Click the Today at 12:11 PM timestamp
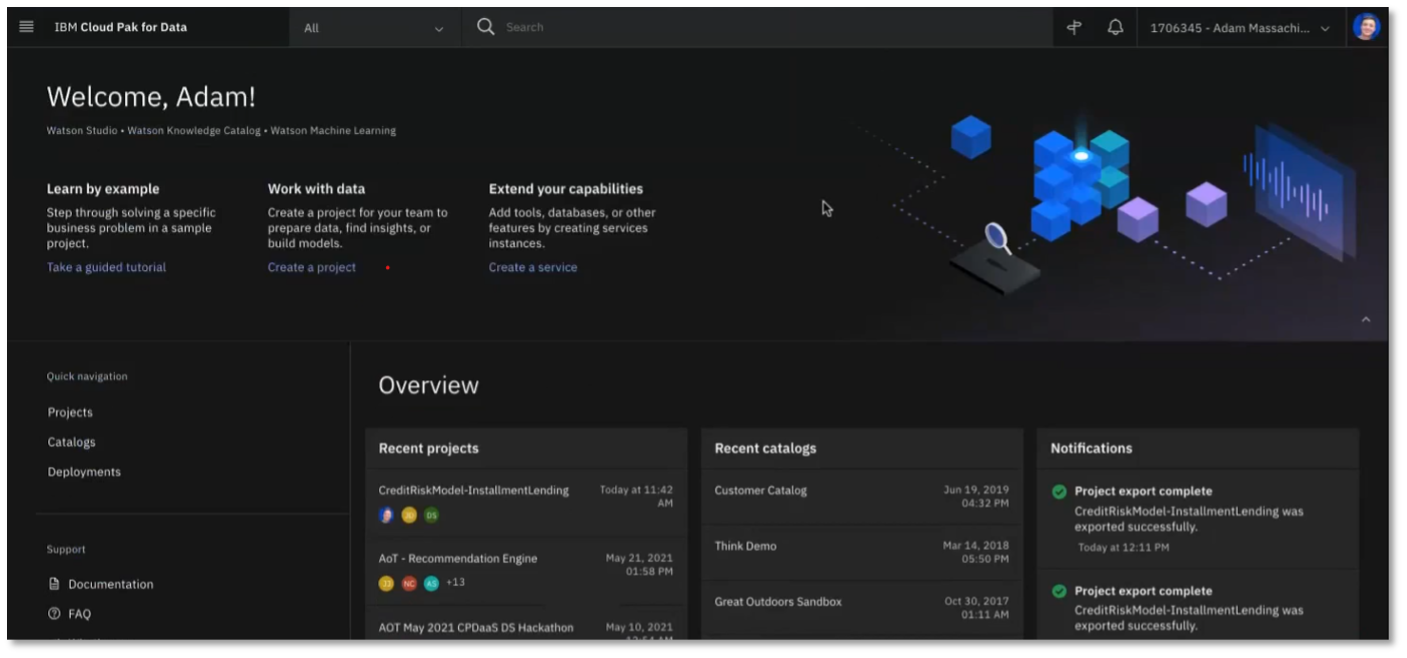This screenshot has height=658, width=1407. [x=1124, y=547]
